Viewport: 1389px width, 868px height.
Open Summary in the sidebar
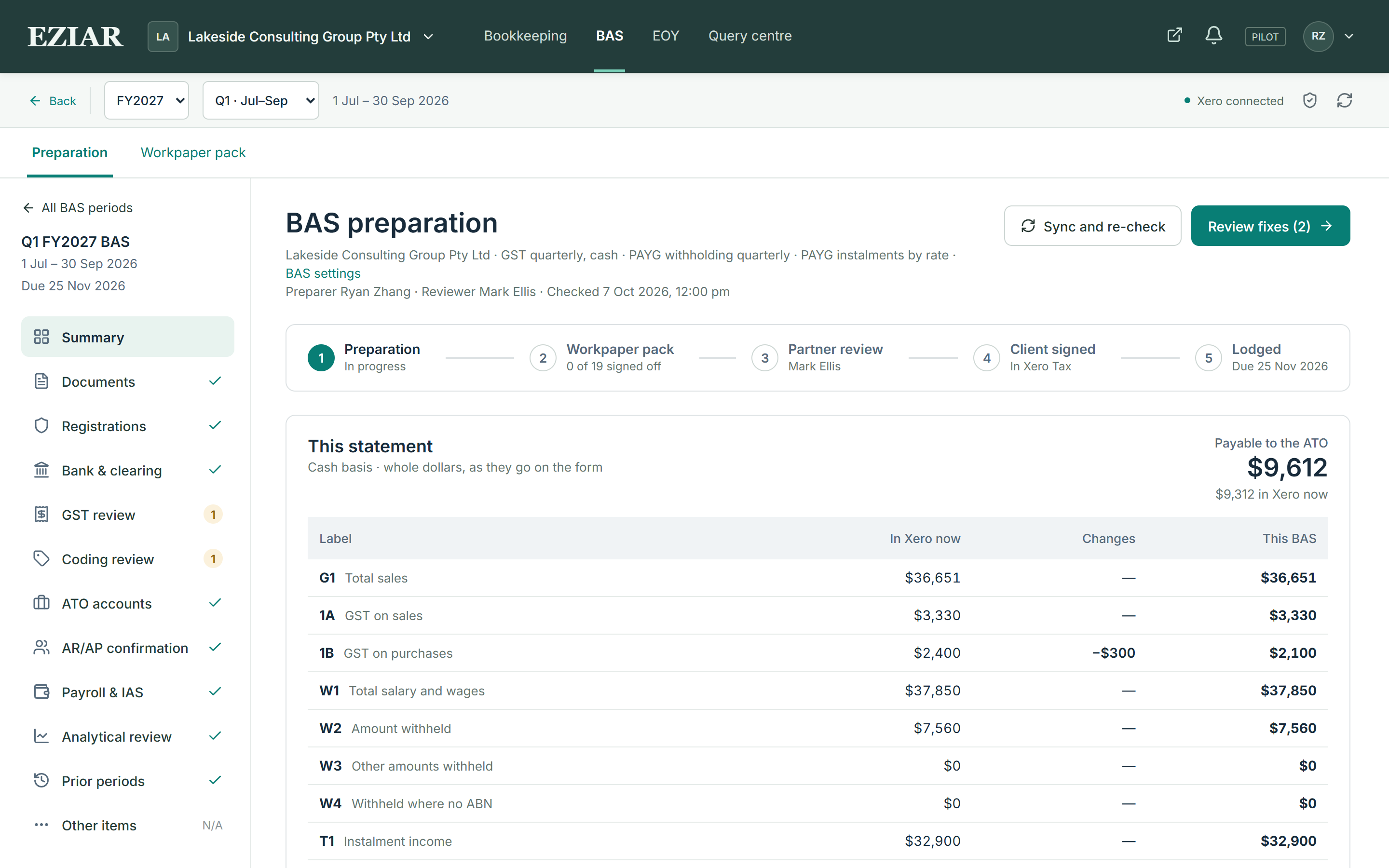point(127,337)
